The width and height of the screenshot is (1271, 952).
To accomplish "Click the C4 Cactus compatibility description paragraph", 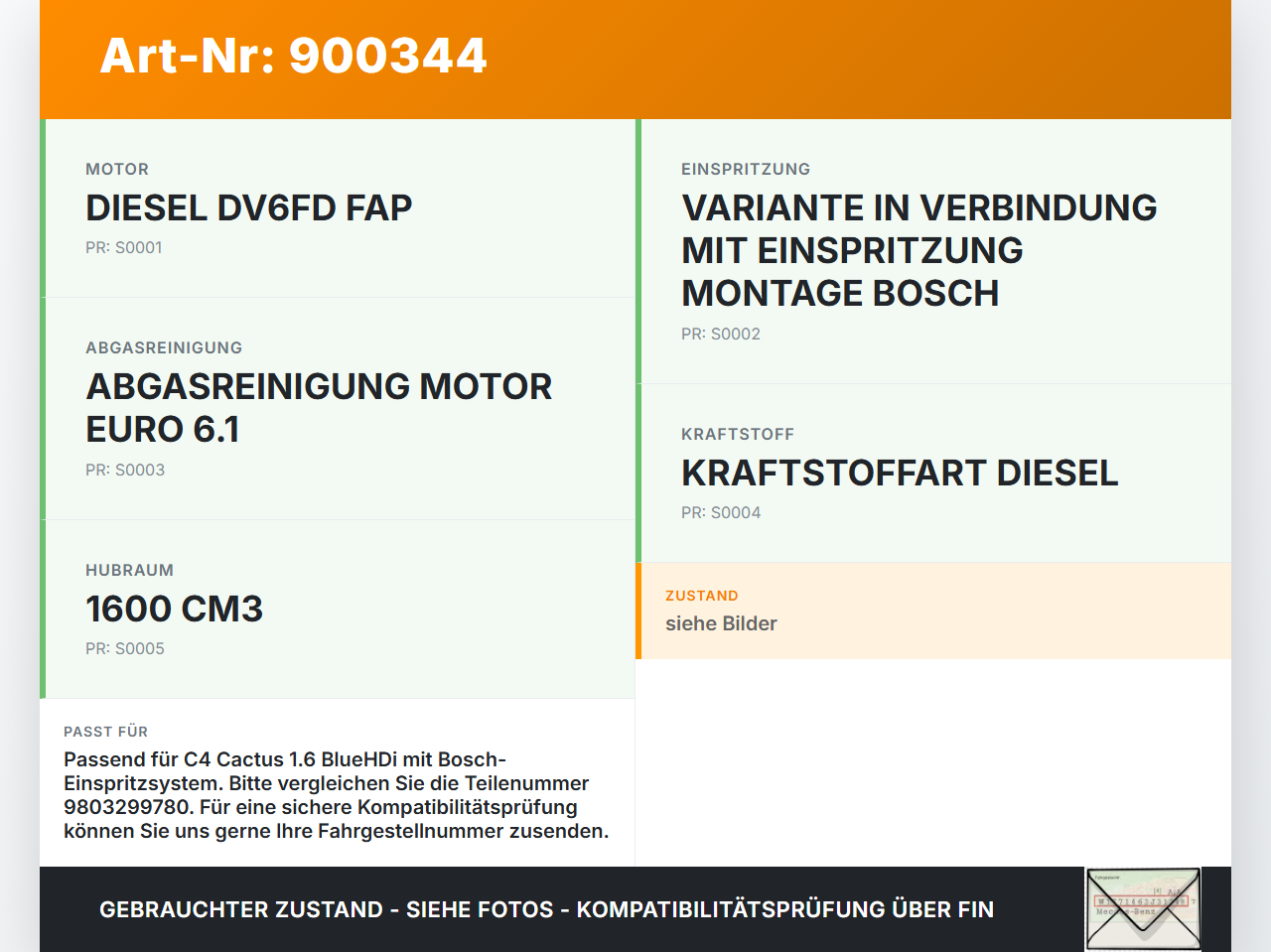I will tap(337, 795).
